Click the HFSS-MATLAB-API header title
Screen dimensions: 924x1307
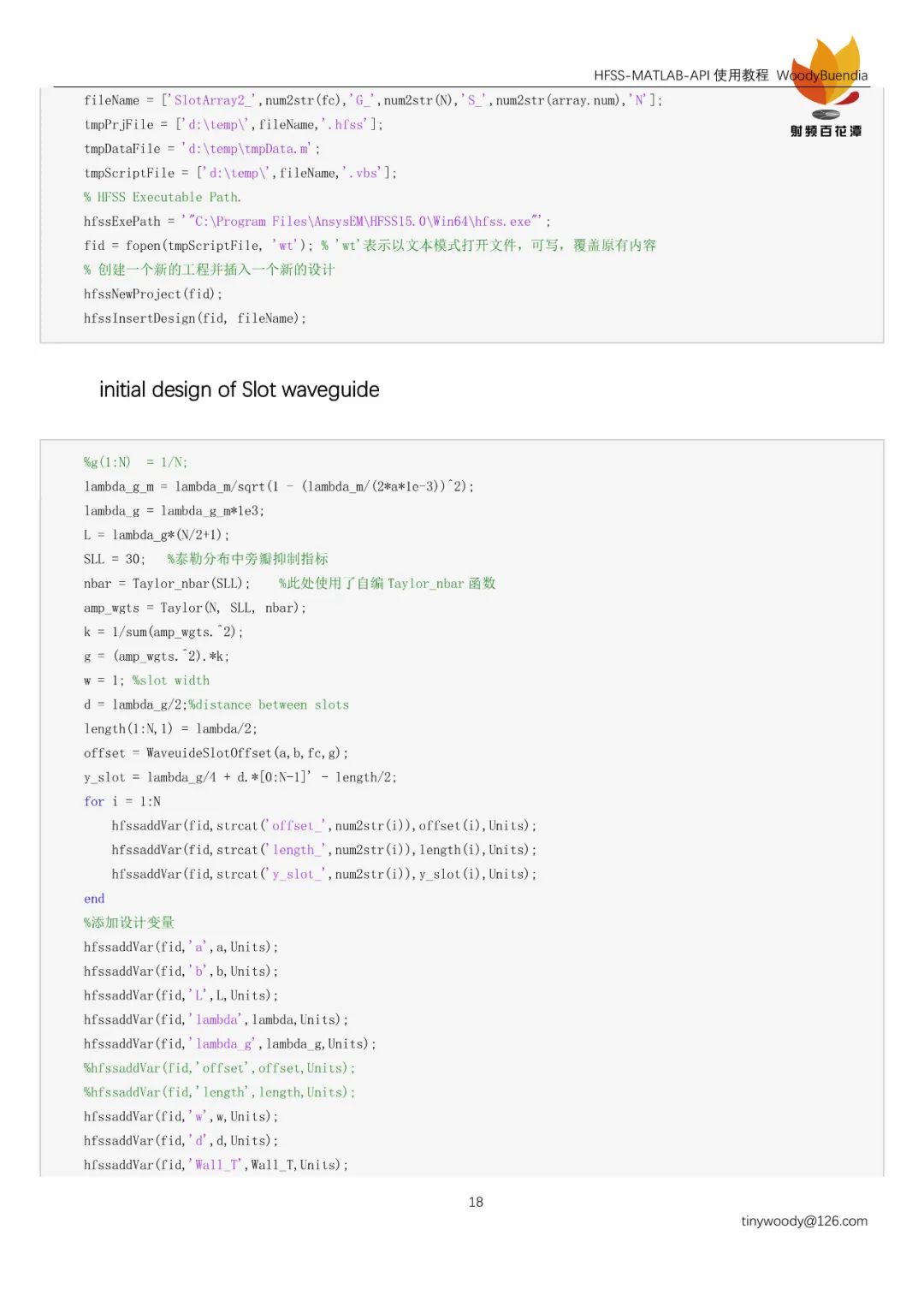pos(680,75)
